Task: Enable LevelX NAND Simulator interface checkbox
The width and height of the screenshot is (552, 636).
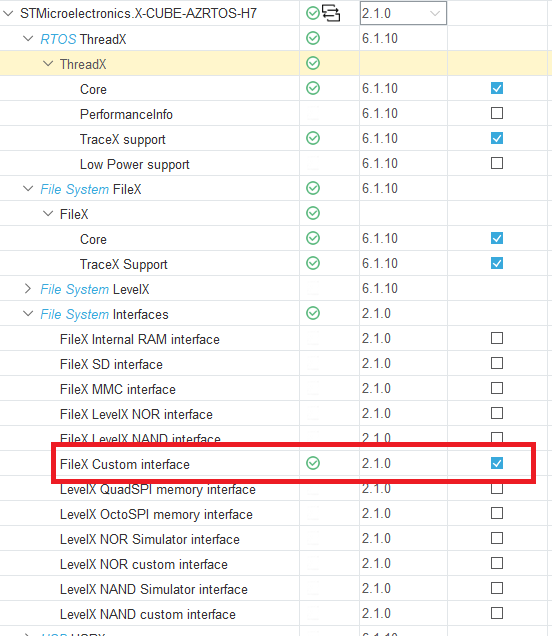Action: 497,588
